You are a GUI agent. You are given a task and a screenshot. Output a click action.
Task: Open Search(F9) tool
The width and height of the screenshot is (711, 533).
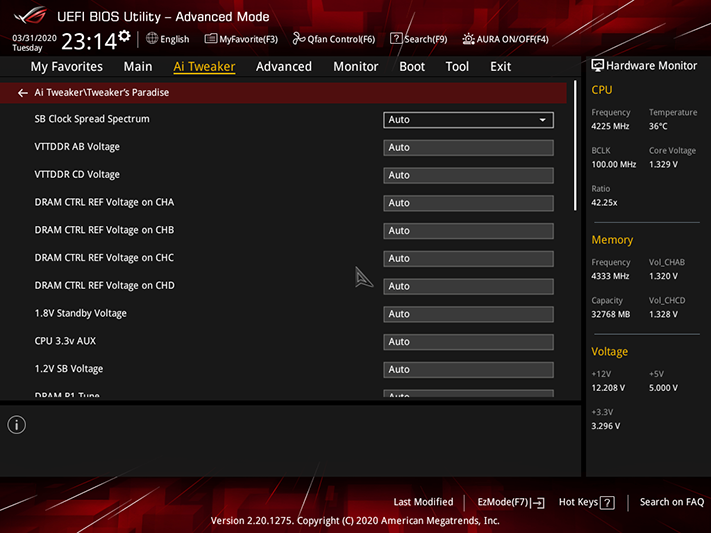point(419,39)
